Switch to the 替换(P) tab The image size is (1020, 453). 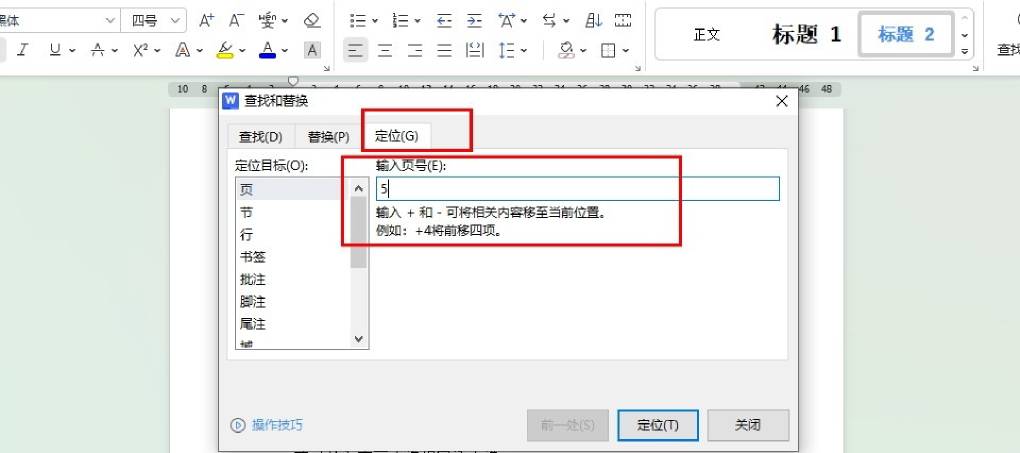[x=329, y=137]
